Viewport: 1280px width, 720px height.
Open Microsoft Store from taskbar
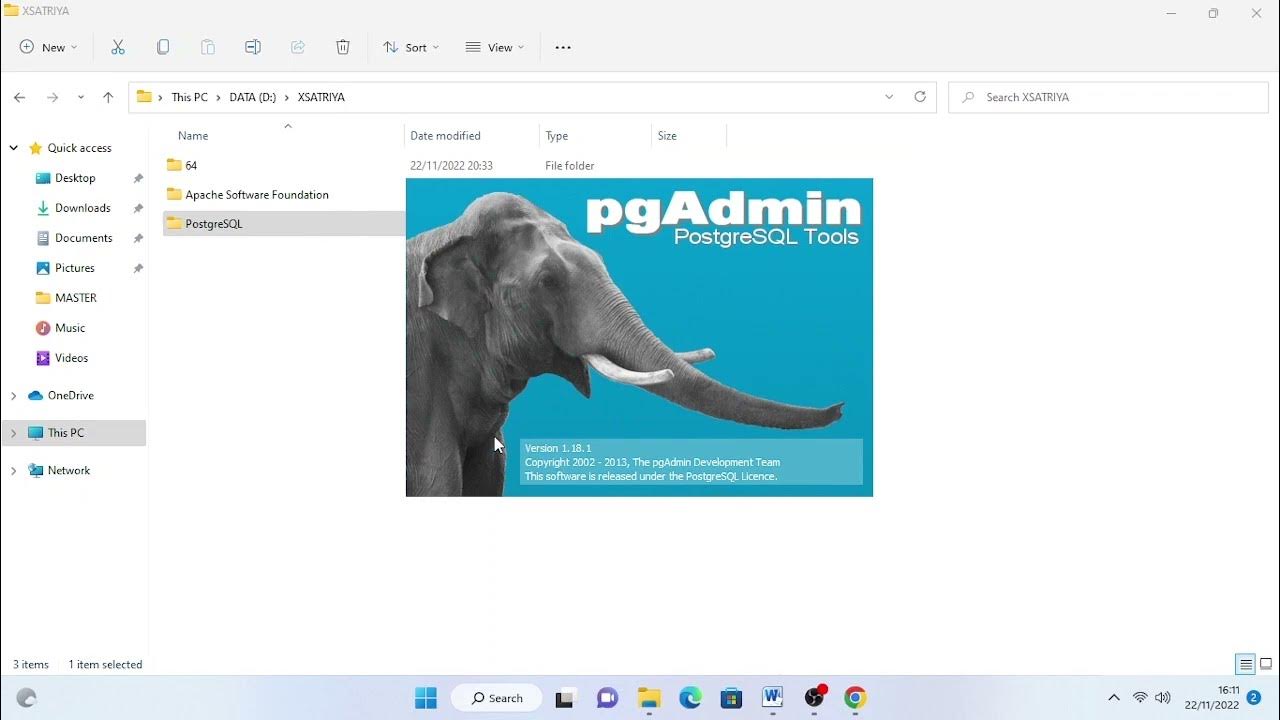pos(731,698)
